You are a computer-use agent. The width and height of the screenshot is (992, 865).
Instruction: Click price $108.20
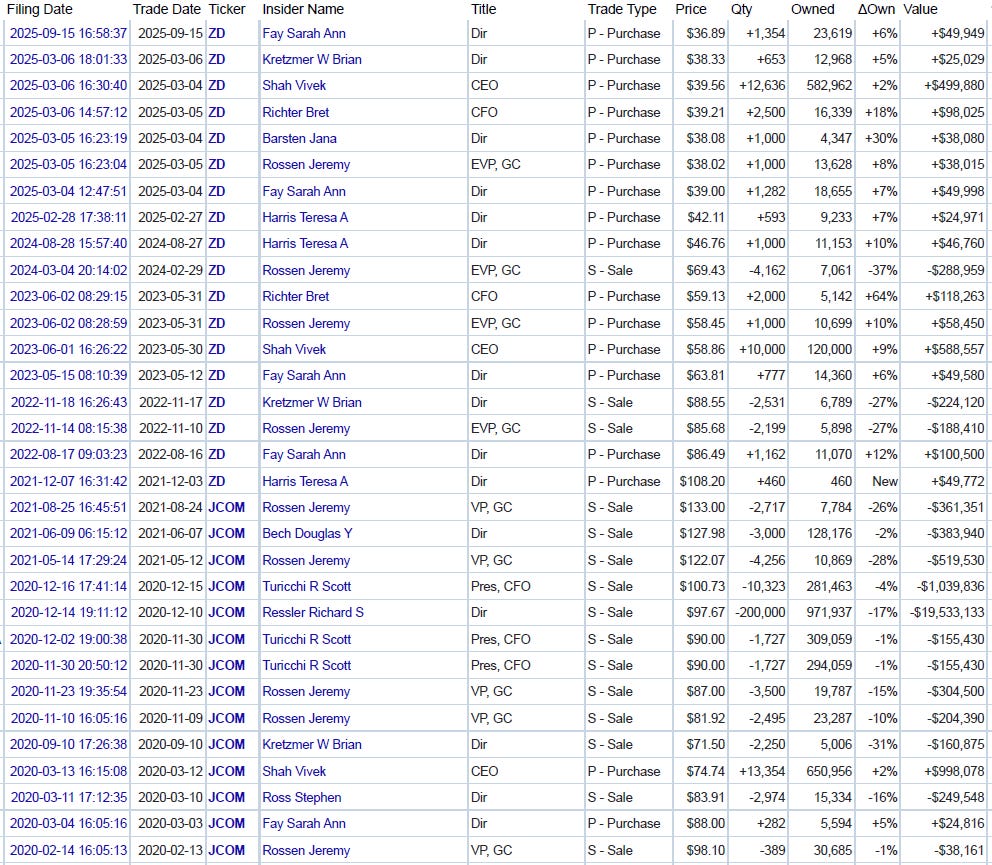click(702, 481)
